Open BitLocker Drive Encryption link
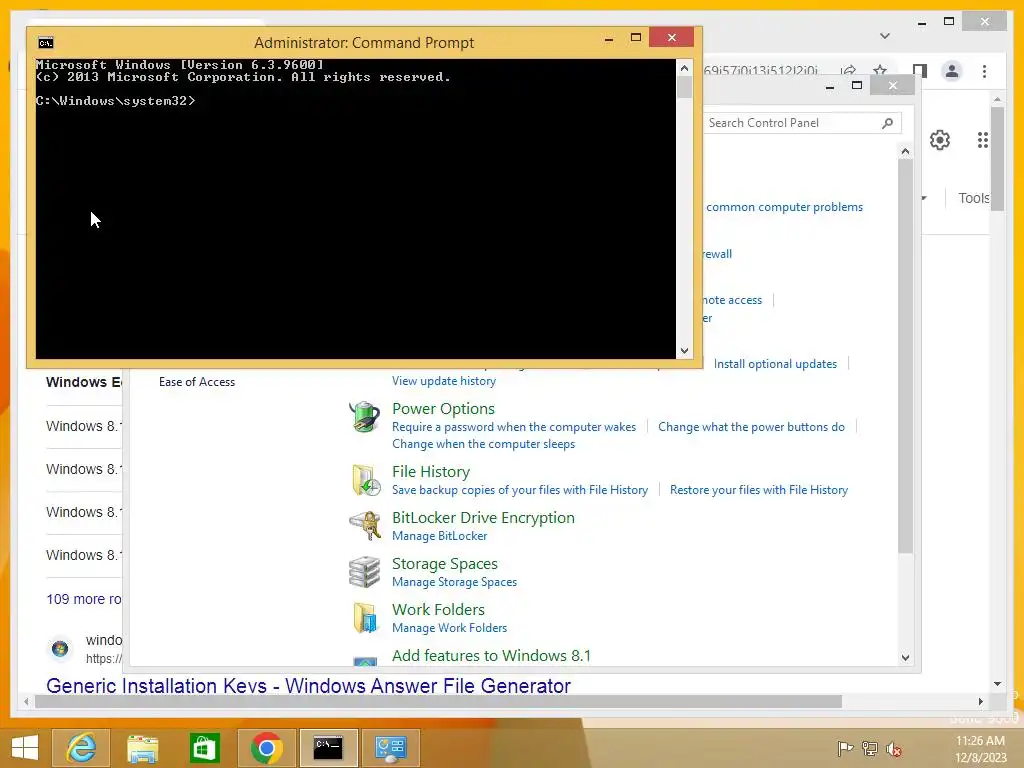The height and width of the screenshot is (768, 1024). click(483, 517)
